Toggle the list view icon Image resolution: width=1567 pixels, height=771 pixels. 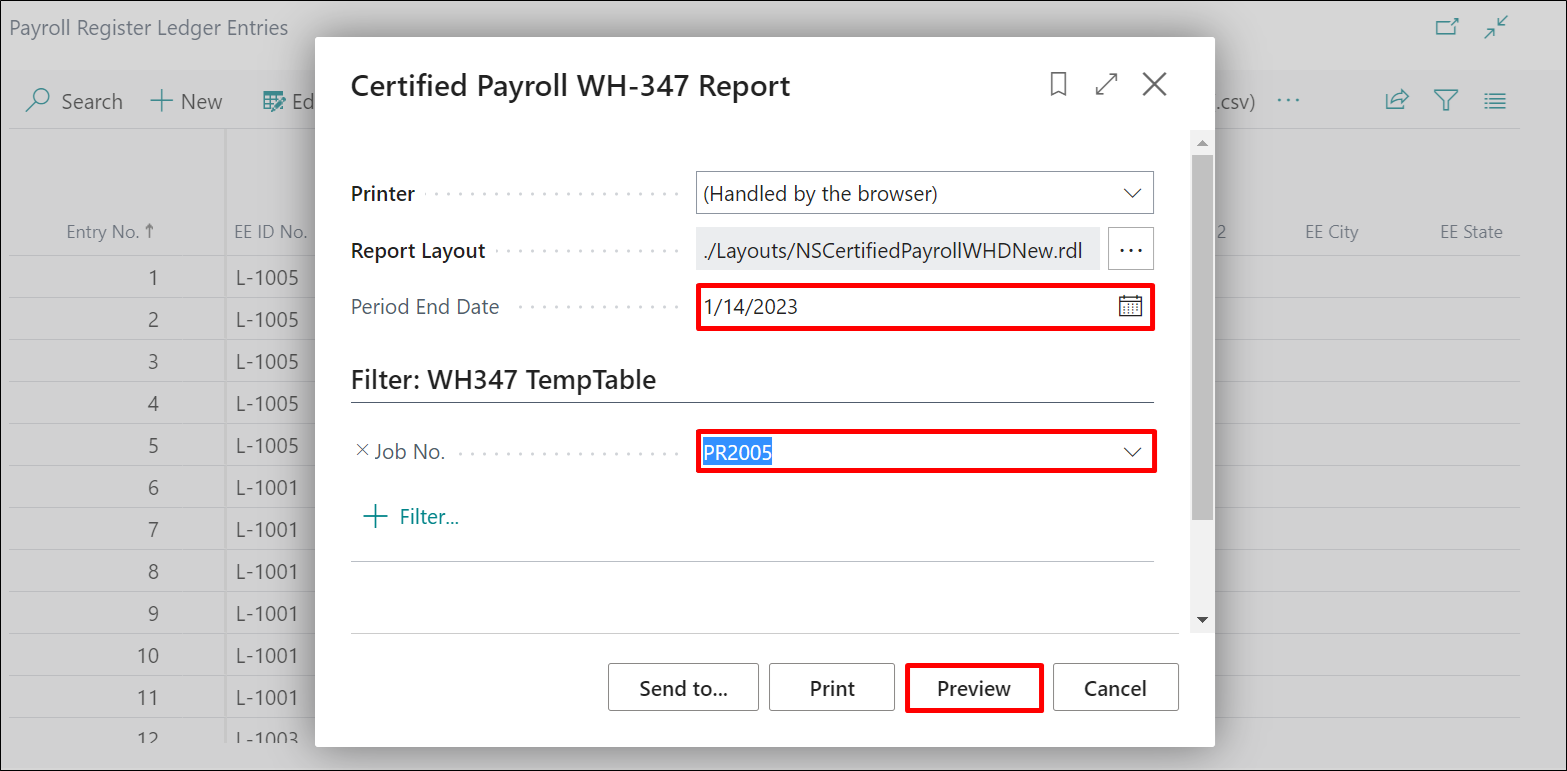pos(1494,100)
